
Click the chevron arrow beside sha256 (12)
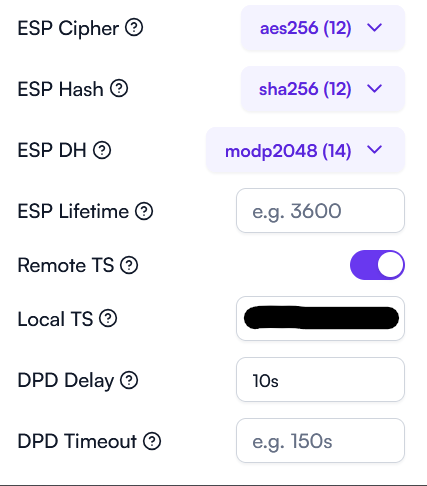pos(374,88)
